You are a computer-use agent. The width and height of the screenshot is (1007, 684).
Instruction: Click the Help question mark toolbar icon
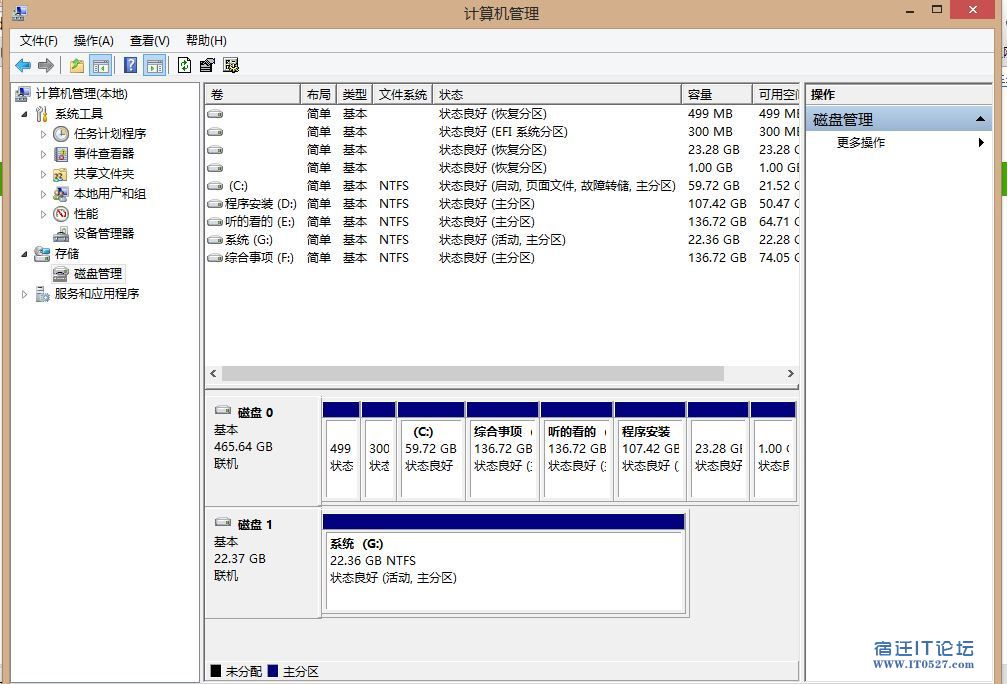point(130,65)
